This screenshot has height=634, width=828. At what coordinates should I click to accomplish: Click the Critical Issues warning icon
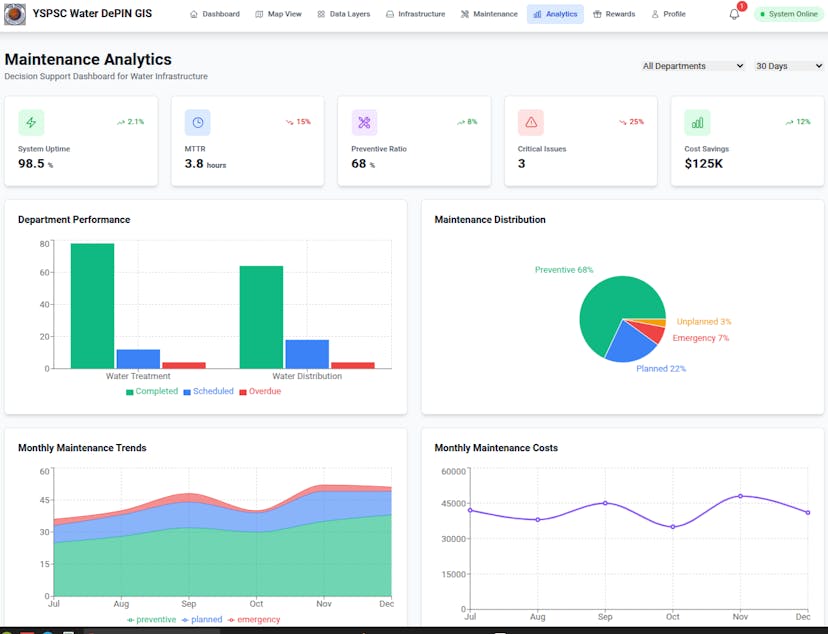[531, 122]
